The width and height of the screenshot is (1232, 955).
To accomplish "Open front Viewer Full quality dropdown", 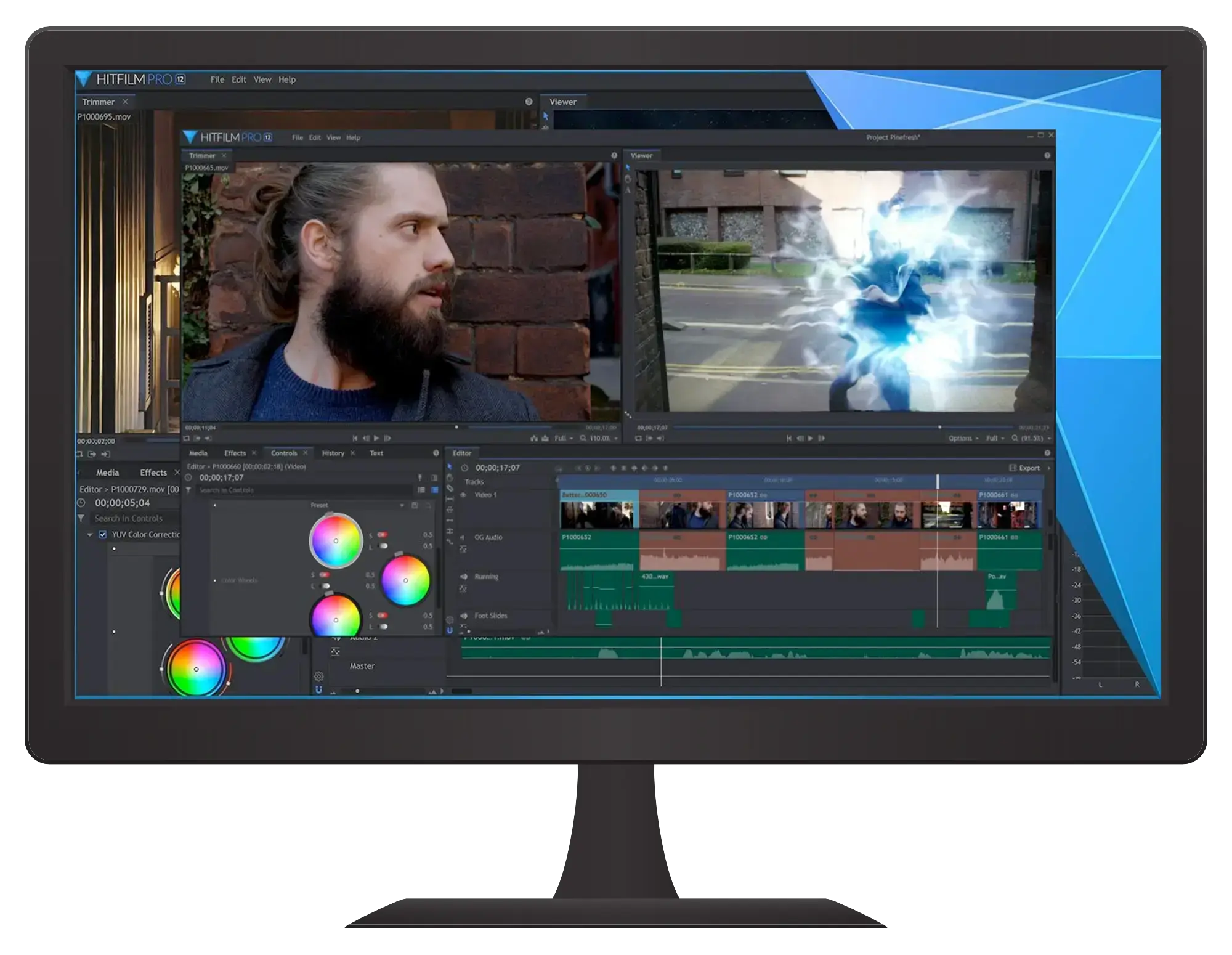I will tap(995, 438).
